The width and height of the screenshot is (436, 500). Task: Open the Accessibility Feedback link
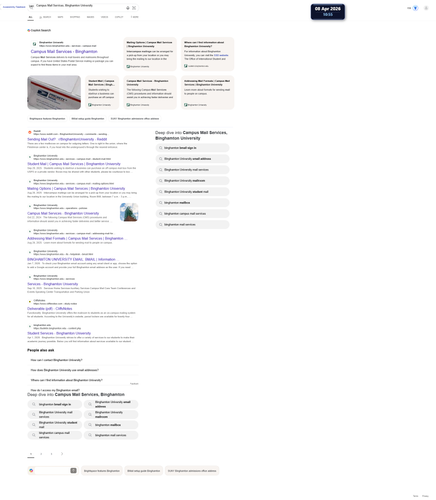[x=14, y=7]
